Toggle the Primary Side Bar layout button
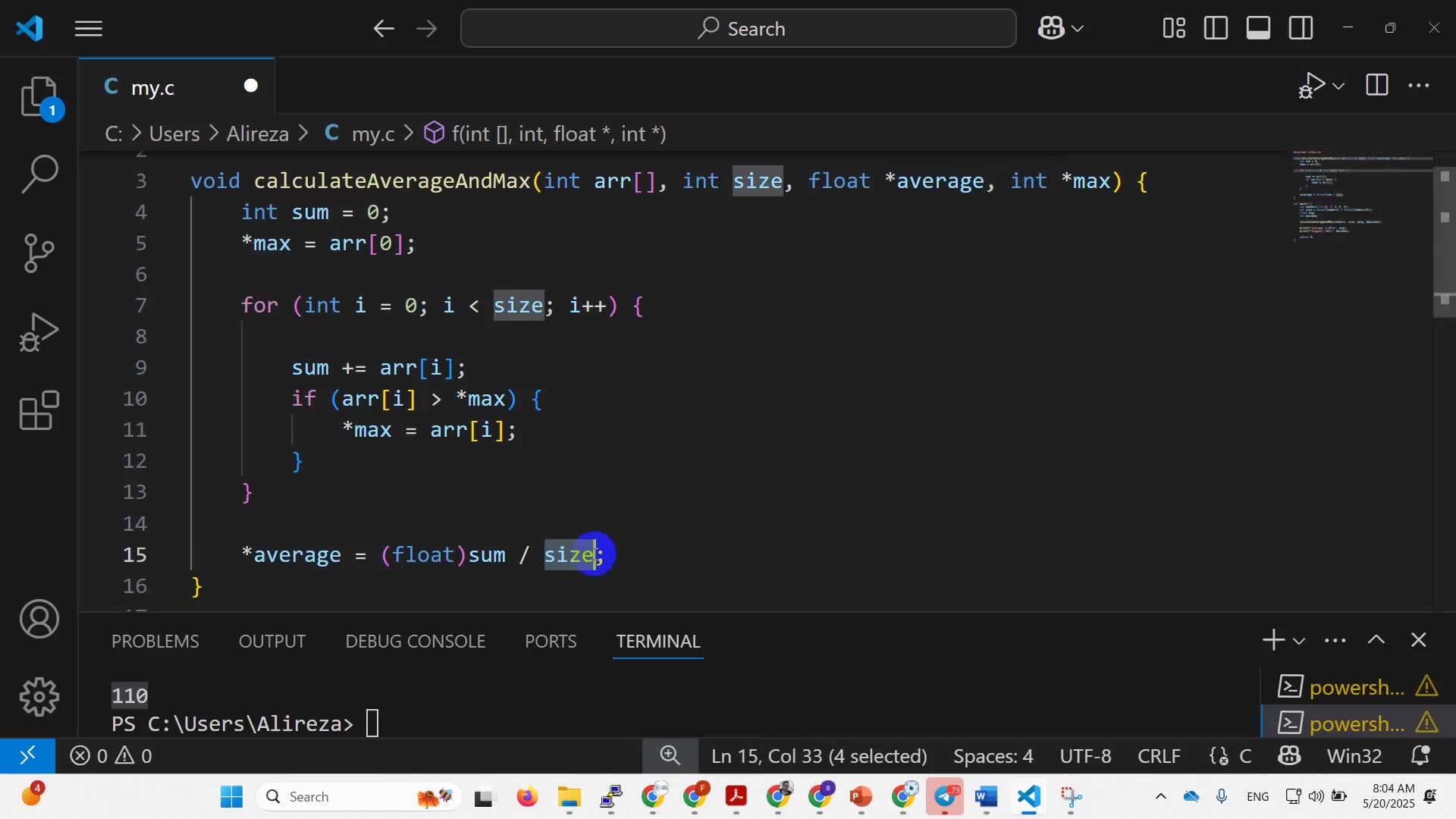This screenshot has height=819, width=1456. pyautogui.click(x=1216, y=29)
